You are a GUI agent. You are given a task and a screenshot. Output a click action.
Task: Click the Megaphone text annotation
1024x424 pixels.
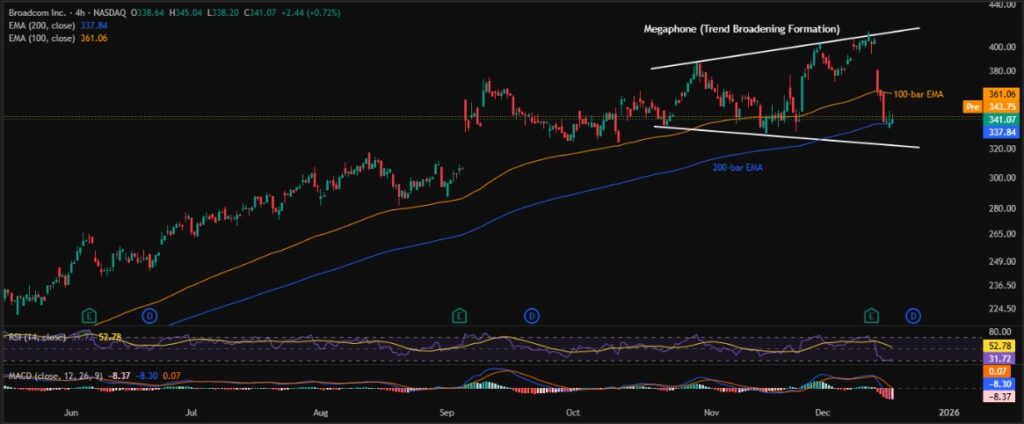(x=741, y=29)
